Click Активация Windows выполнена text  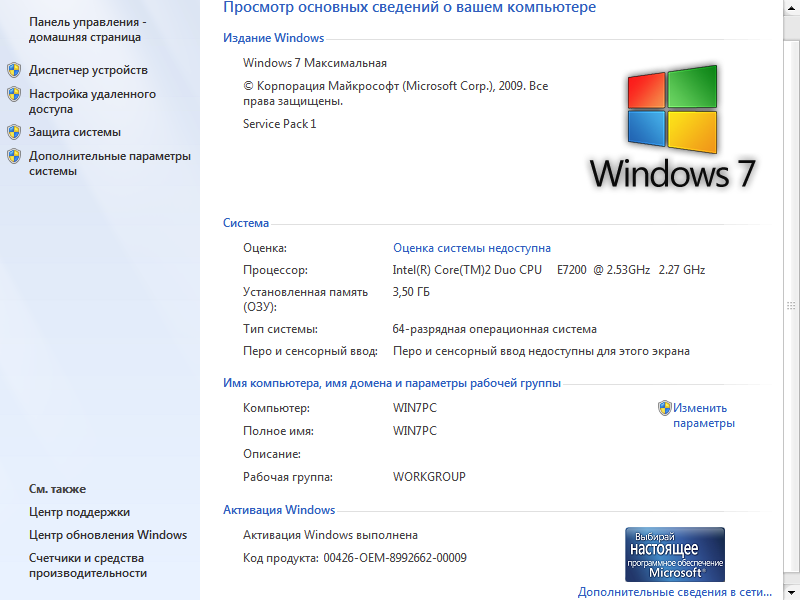tap(330, 535)
